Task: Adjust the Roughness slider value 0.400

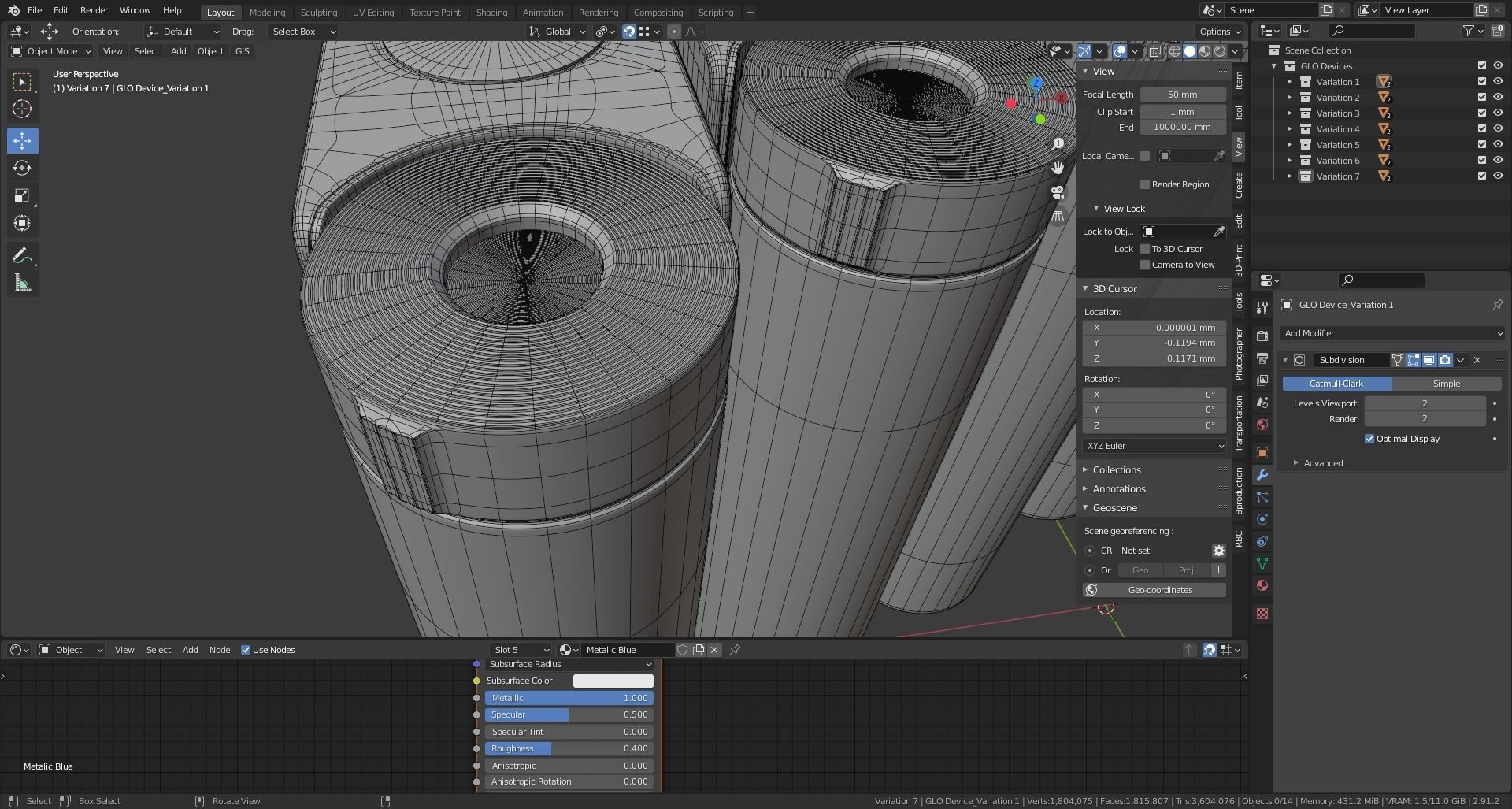Action: (x=569, y=748)
